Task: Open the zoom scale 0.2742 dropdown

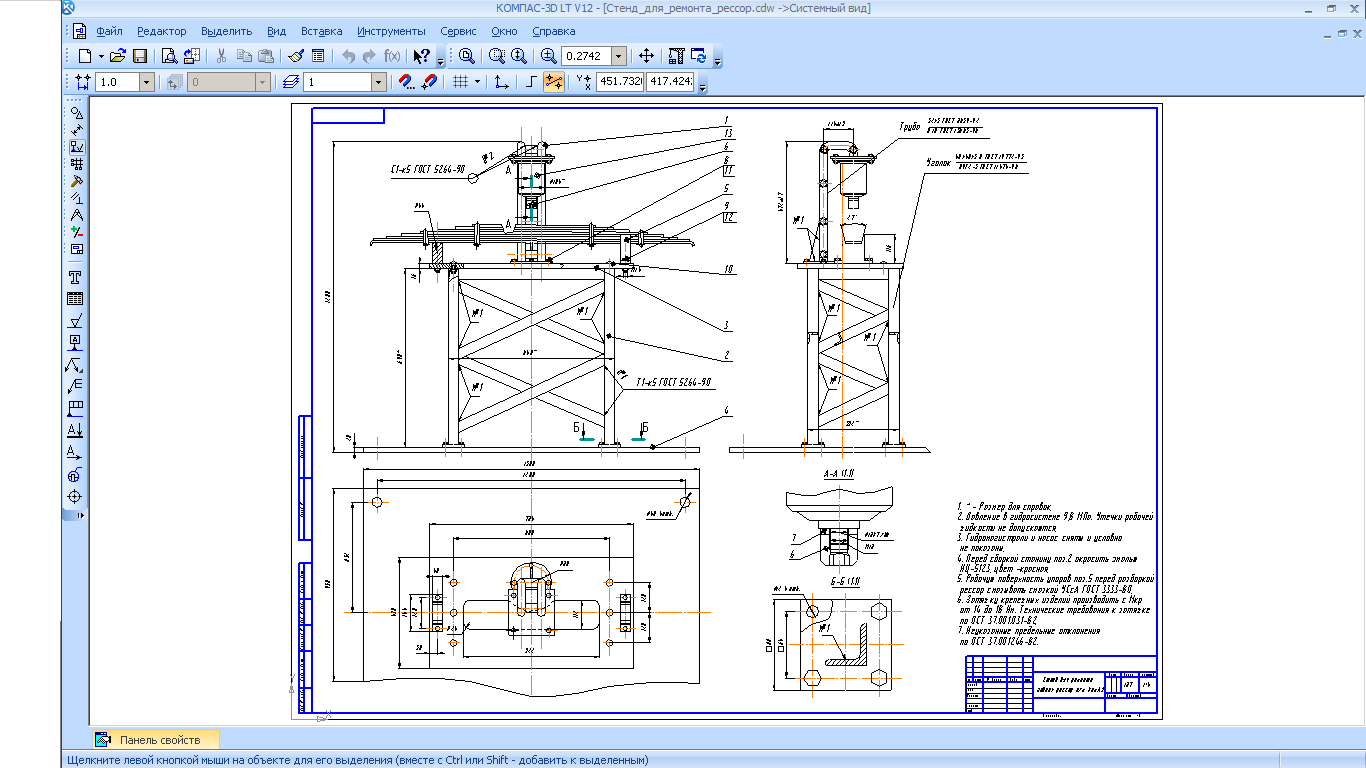Action: pos(619,56)
